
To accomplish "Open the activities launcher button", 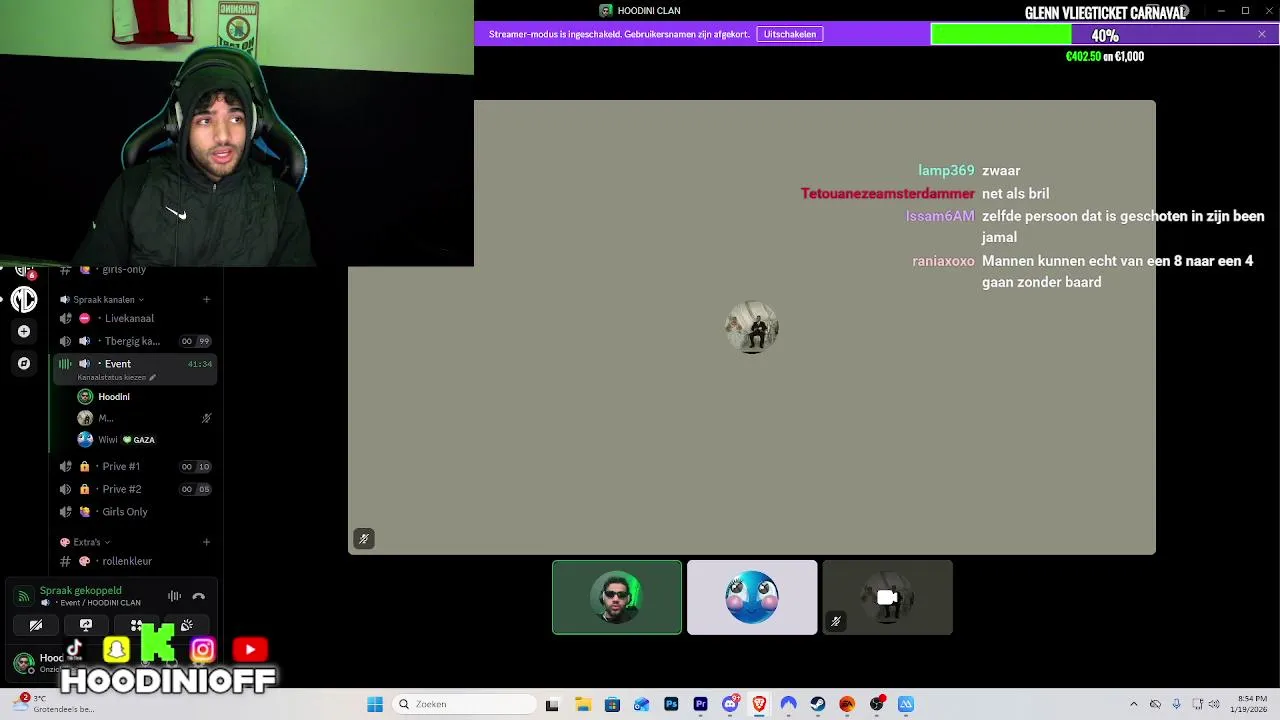I will 136,625.
